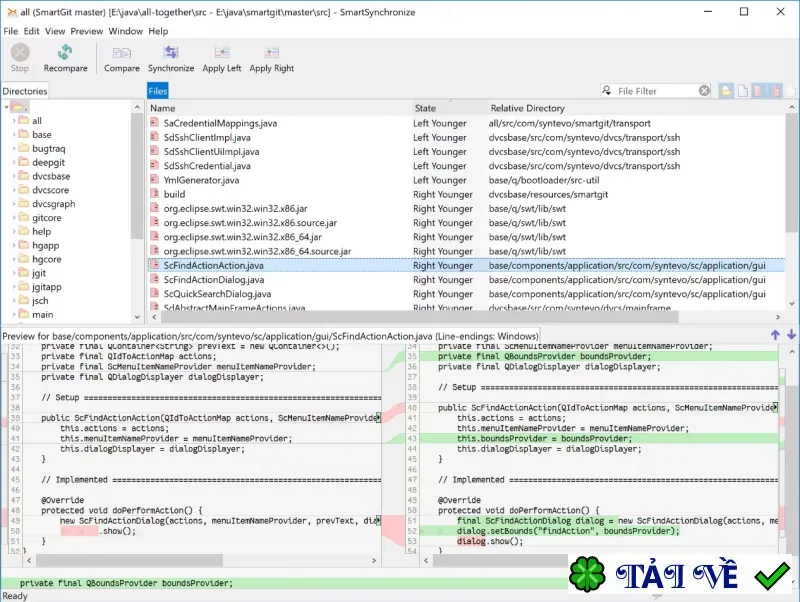
Task: Toggle the open-folder directory view button
Action: tap(726, 91)
